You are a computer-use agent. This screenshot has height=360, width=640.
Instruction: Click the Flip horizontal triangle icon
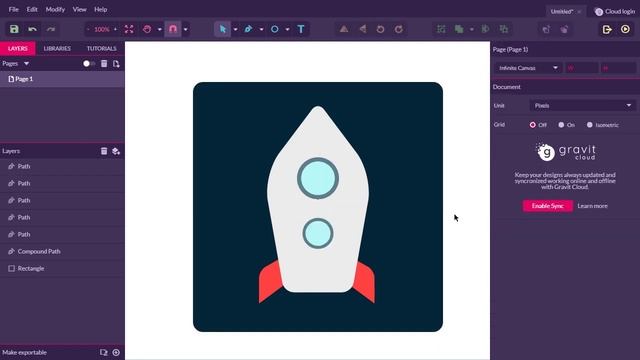pos(362,29)
